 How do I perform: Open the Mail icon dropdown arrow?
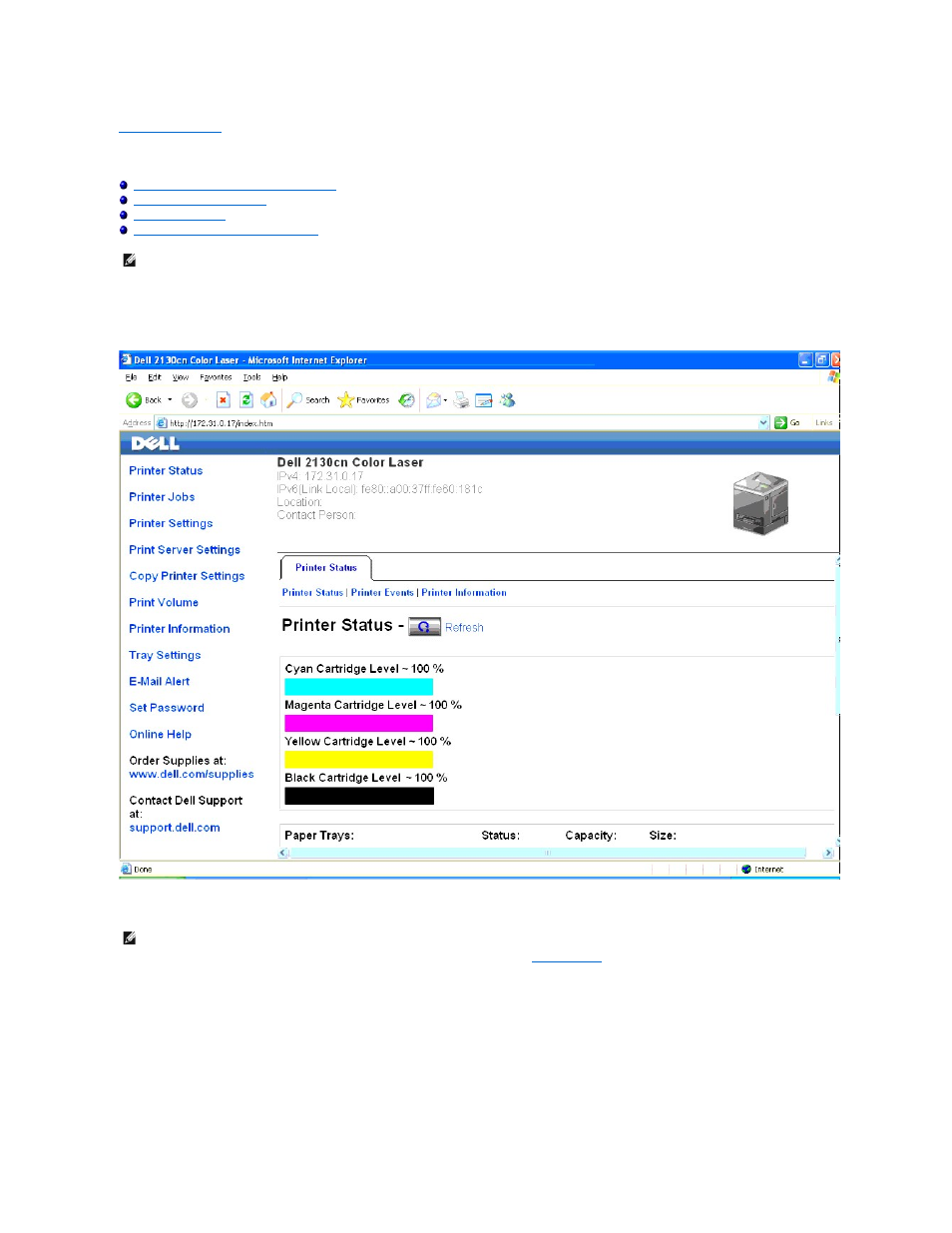[446, 400]
